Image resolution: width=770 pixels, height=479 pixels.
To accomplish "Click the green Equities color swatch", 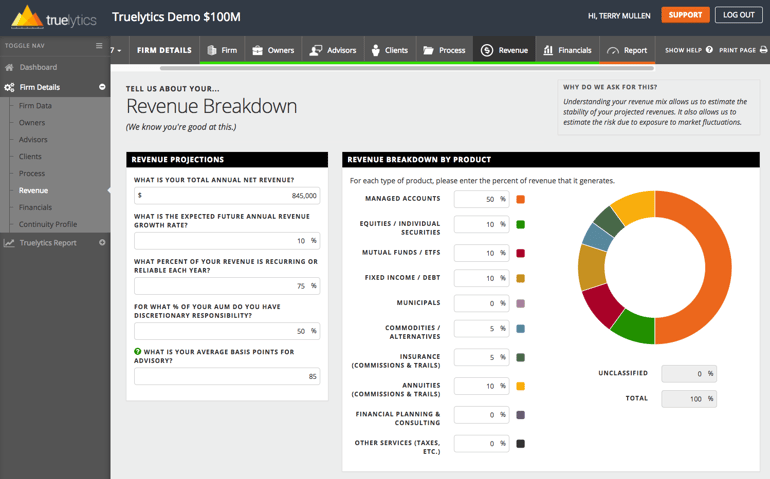I will (x=521, y=225).
